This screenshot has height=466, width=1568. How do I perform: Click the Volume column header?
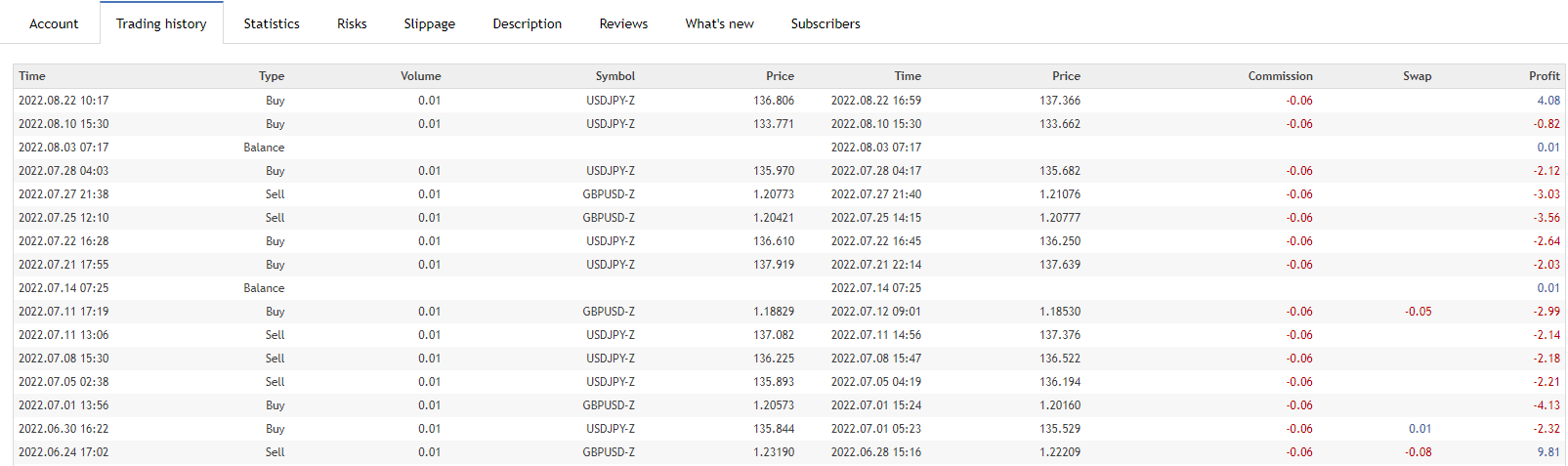click(x=420, y=76)
